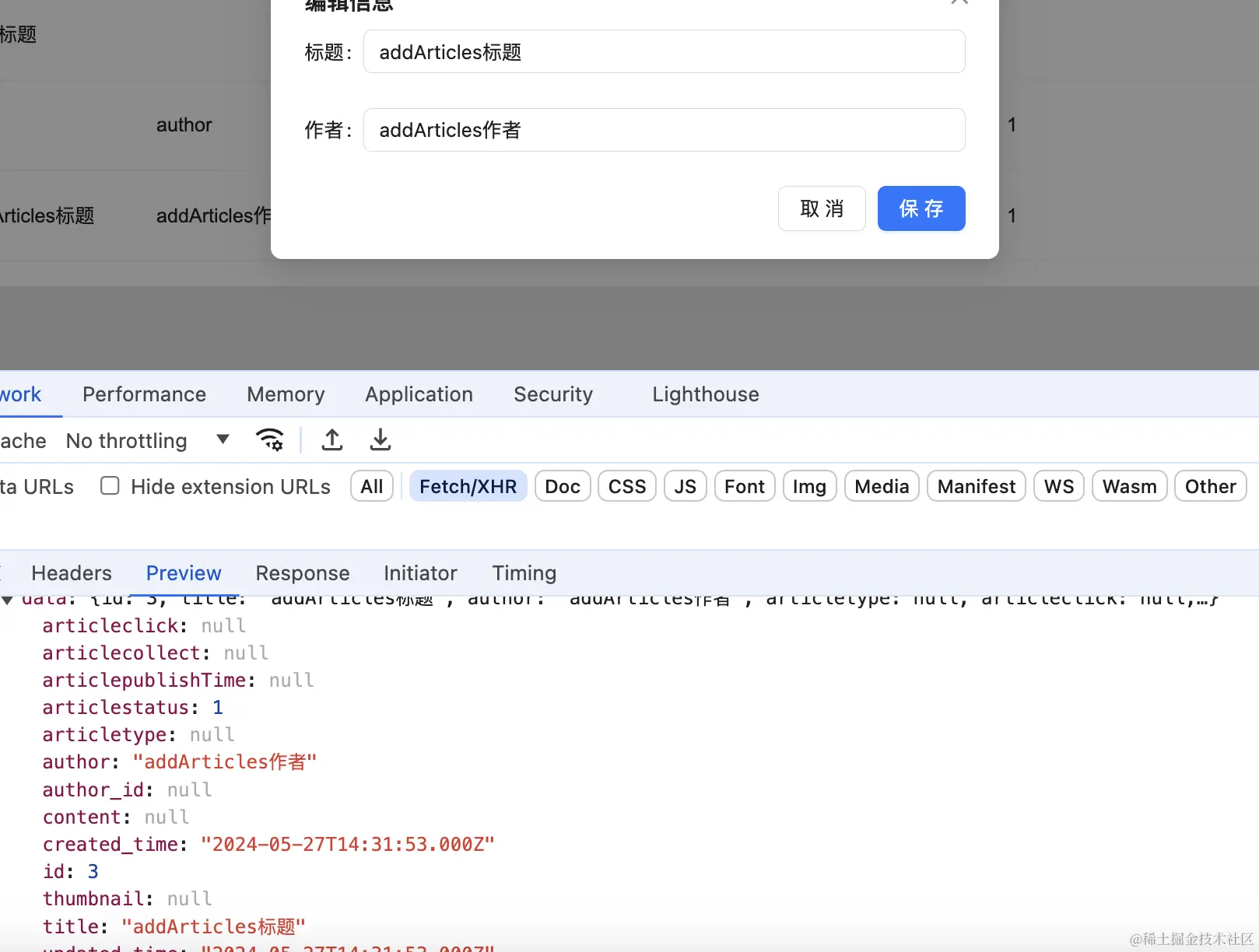Click the 作者 author input field
Screen dimensions: 1259x952
(665, 130)
